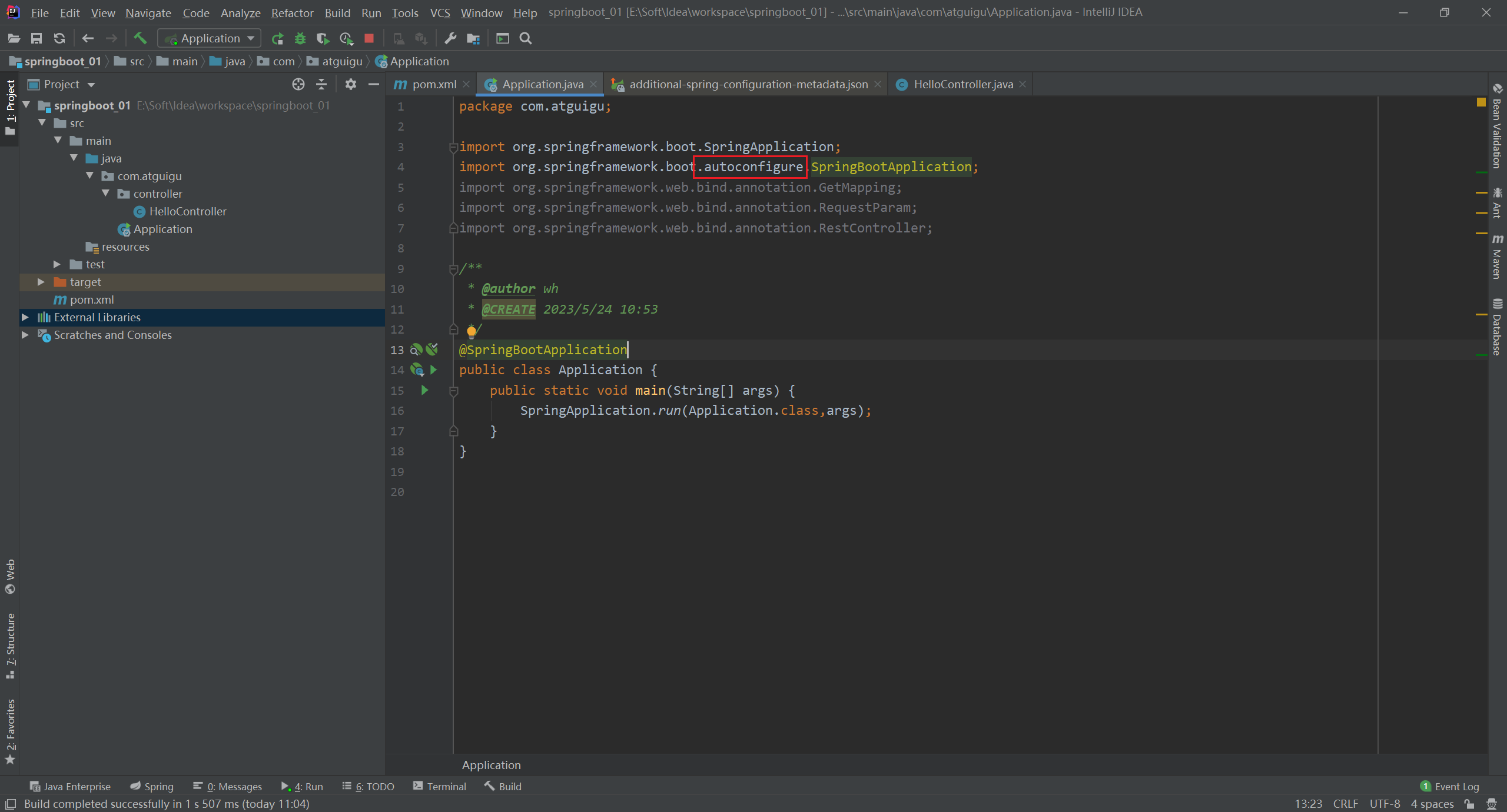Click run gutter arrow on line 14
The height and width of the screenshot is (812, 1507).
(434, 370)
